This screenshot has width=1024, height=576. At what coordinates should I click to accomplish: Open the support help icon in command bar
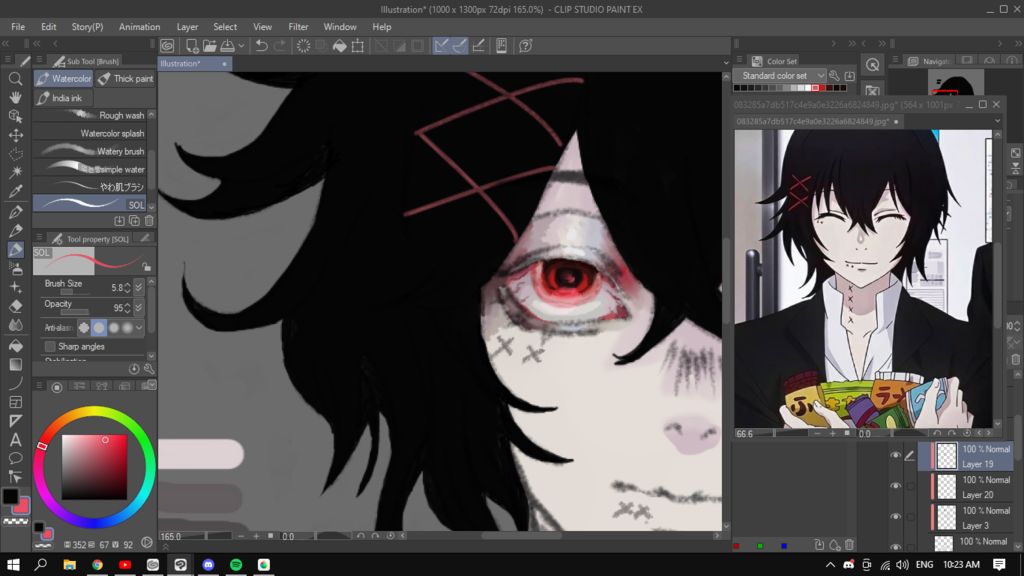coord(525,46)
